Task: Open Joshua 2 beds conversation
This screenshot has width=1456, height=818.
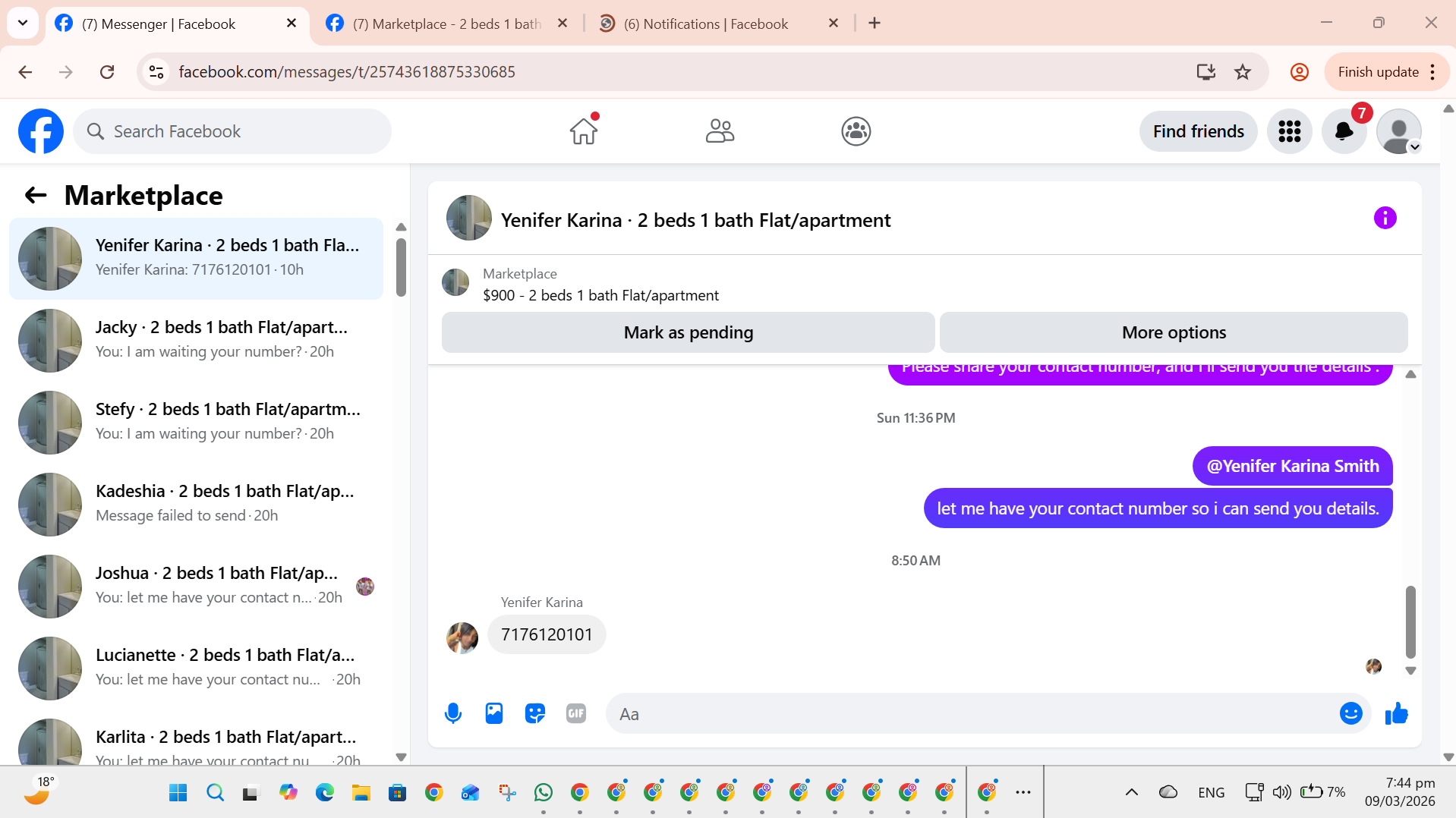Action: click(197, 586)
